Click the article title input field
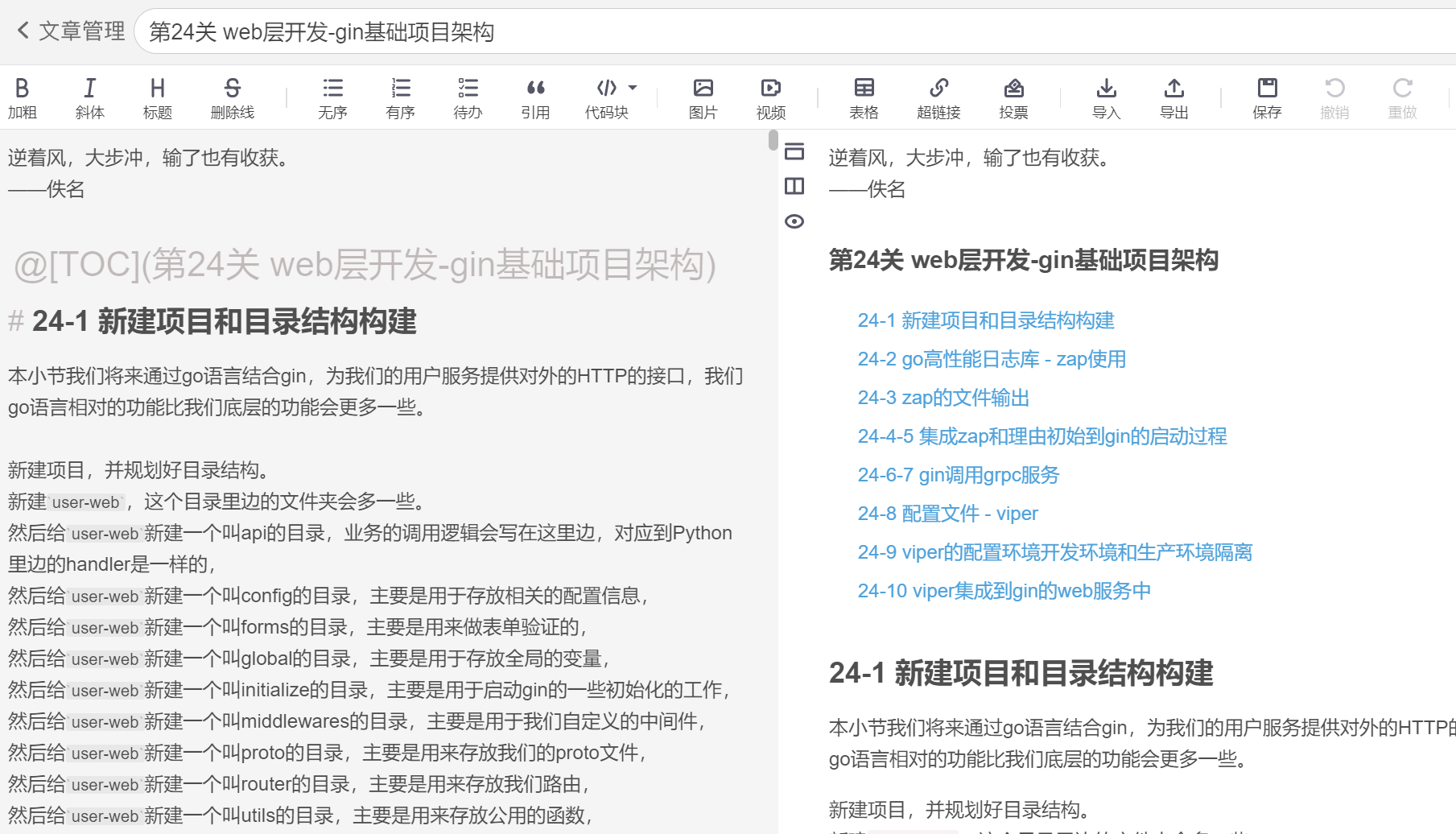The image size is (1456, 834). click(483, 31)
